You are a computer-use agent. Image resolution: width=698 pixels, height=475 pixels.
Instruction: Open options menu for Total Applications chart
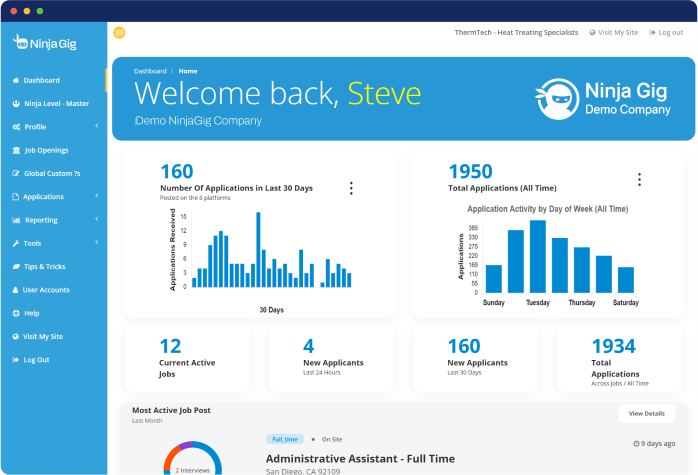click(639, 179)
